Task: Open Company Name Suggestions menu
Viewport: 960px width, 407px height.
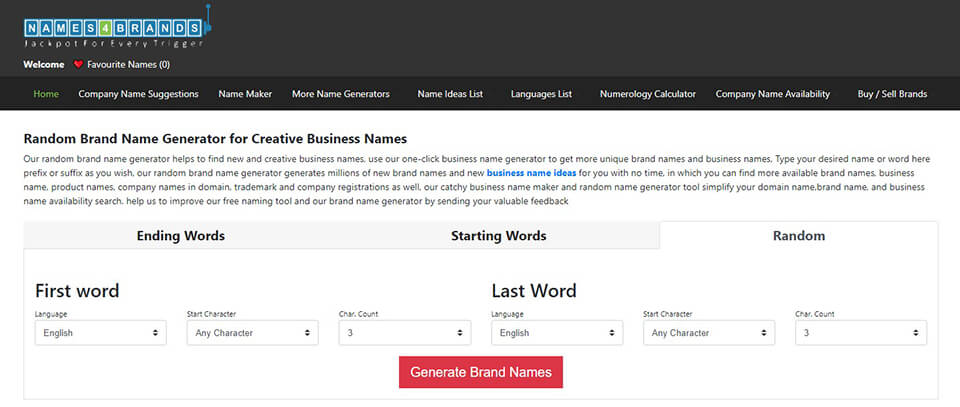Action: click(x=138, y=94)
